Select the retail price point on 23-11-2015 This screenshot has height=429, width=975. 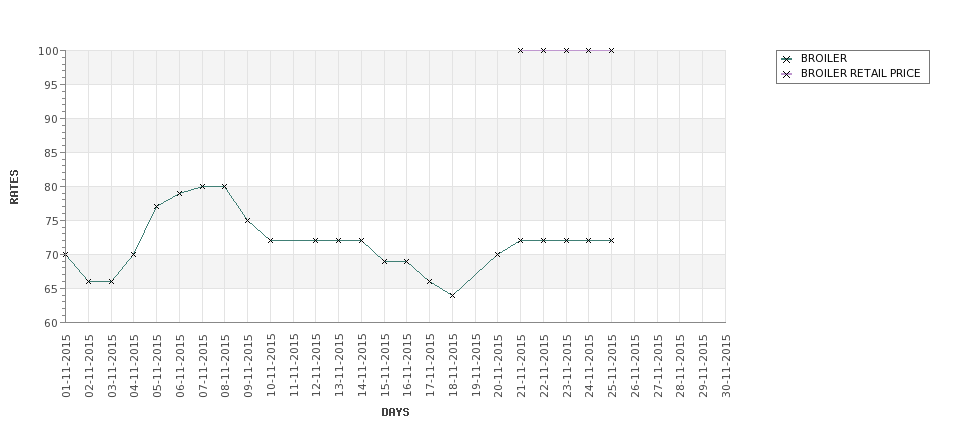pos(566,50)
